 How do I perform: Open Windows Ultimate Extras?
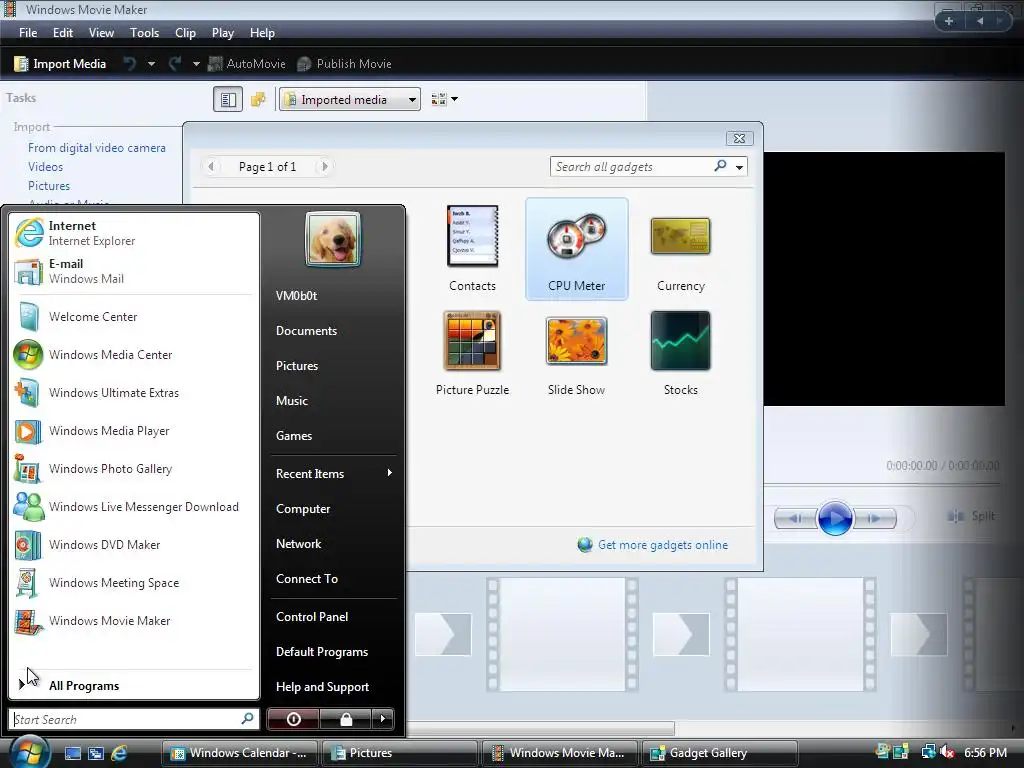[x=134, y=392]
